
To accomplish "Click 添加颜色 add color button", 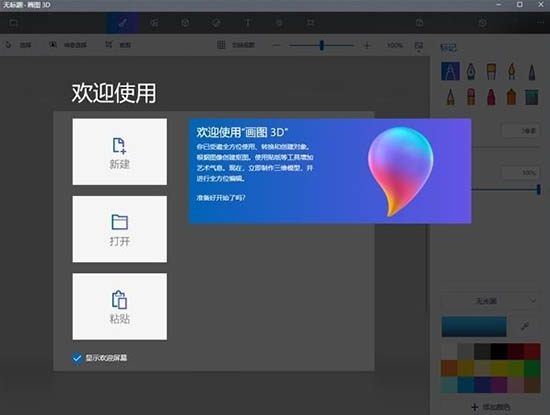I will pyautogui.click(x=490, y=407).
